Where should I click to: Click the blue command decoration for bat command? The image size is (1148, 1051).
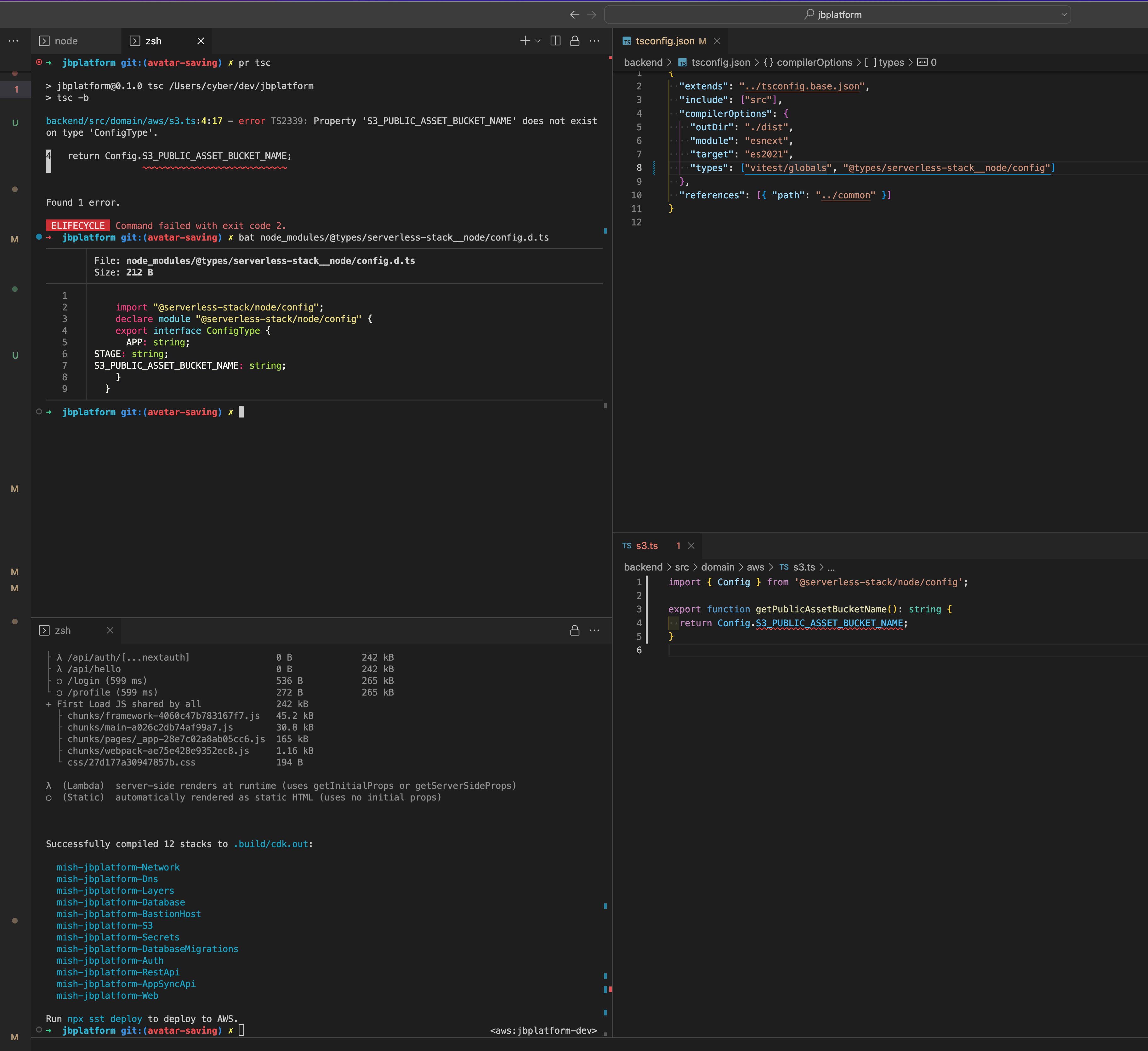(39, 237)
